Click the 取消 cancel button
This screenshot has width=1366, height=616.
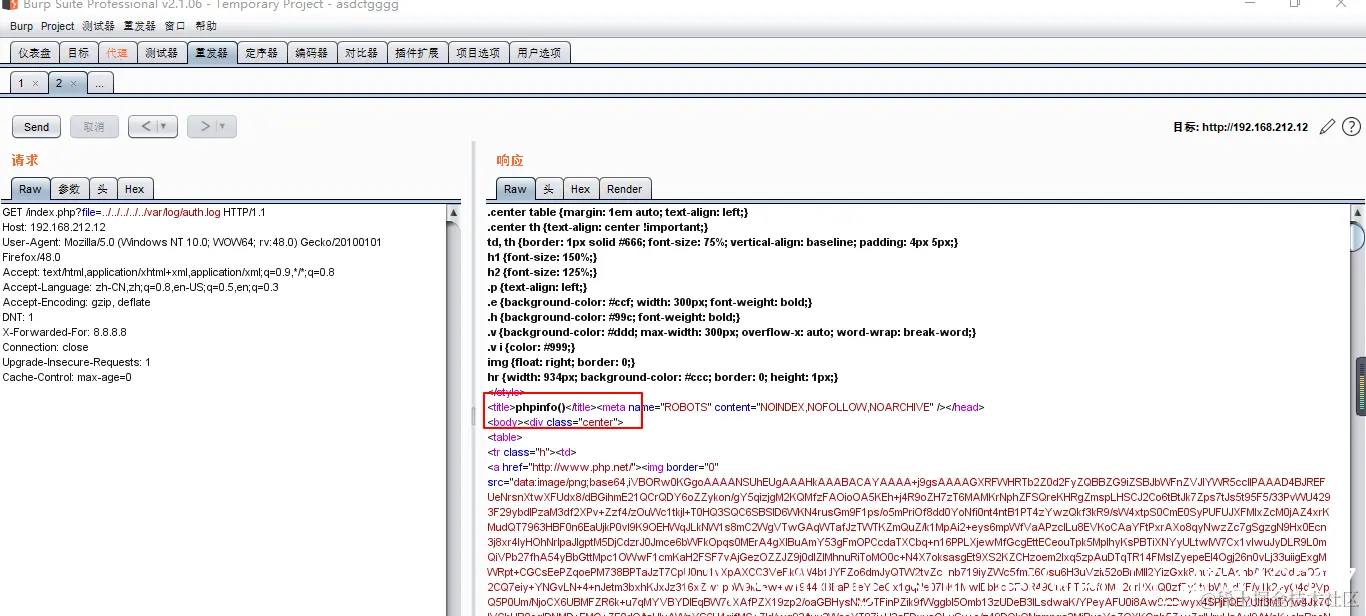point(94,127)
